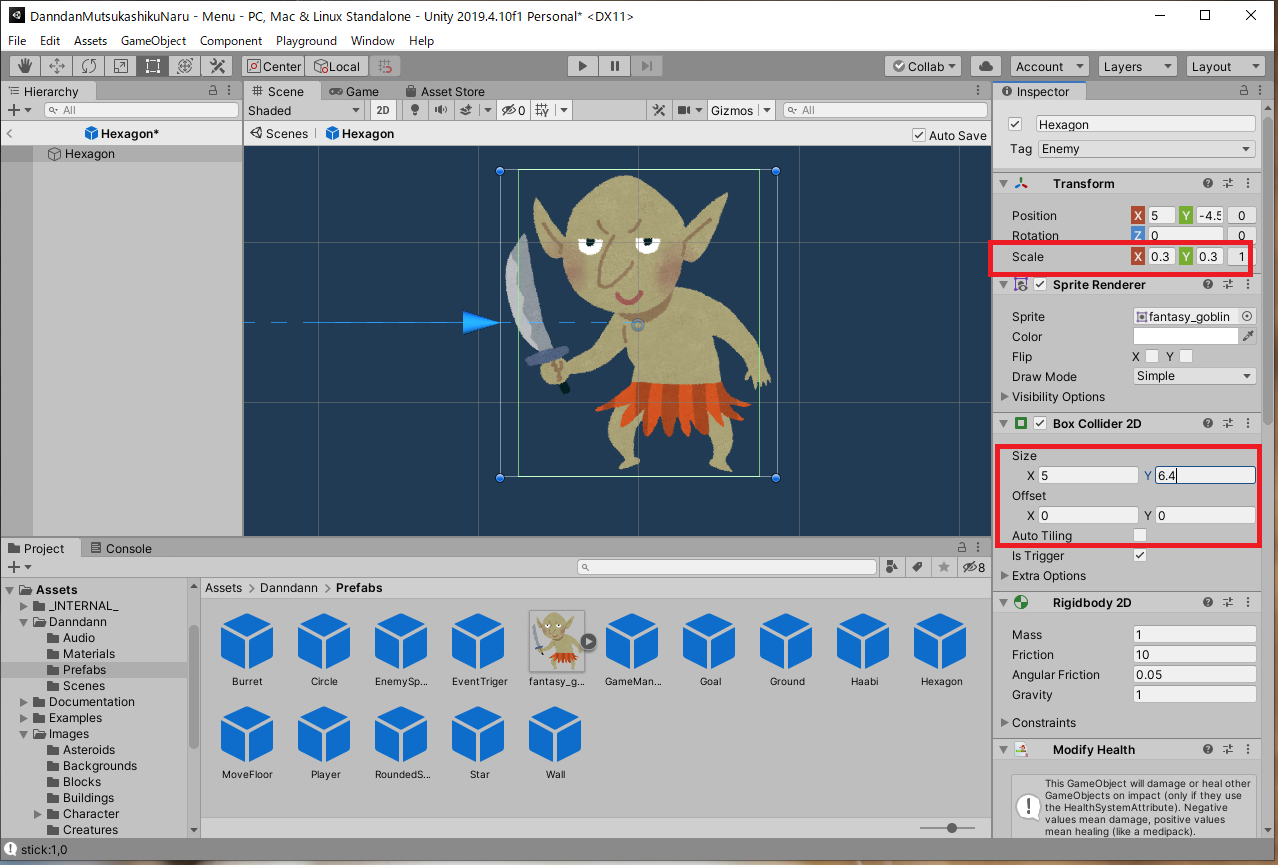Open cloud Services icon

point(986,66)
